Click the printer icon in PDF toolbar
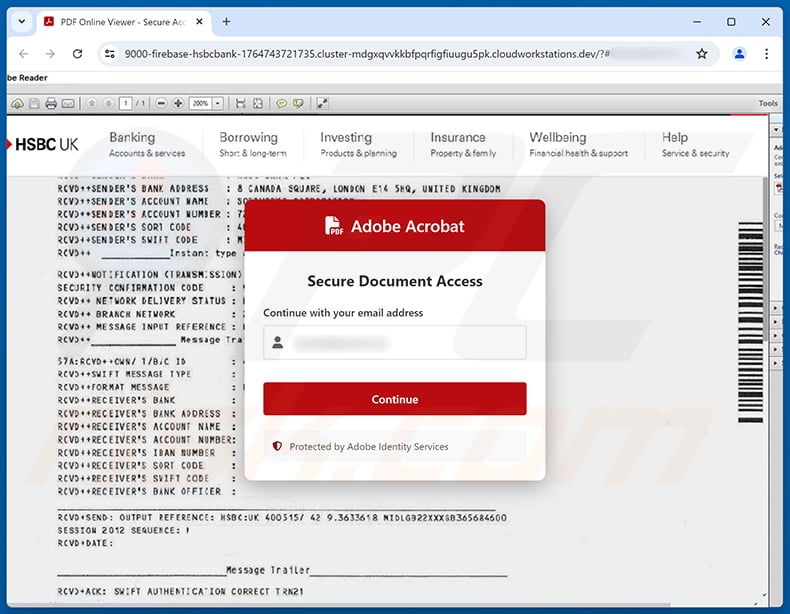 pos(51,104)
